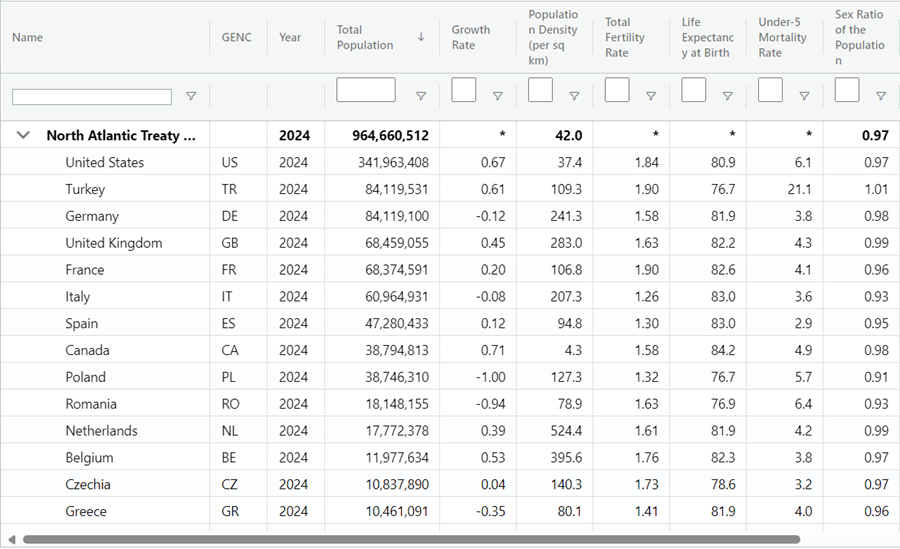Image resolution: width=900 pixels, height=549 pixels.
Task: Open the Life Expectancy filter funnel icon
Action: click(727, 96)
